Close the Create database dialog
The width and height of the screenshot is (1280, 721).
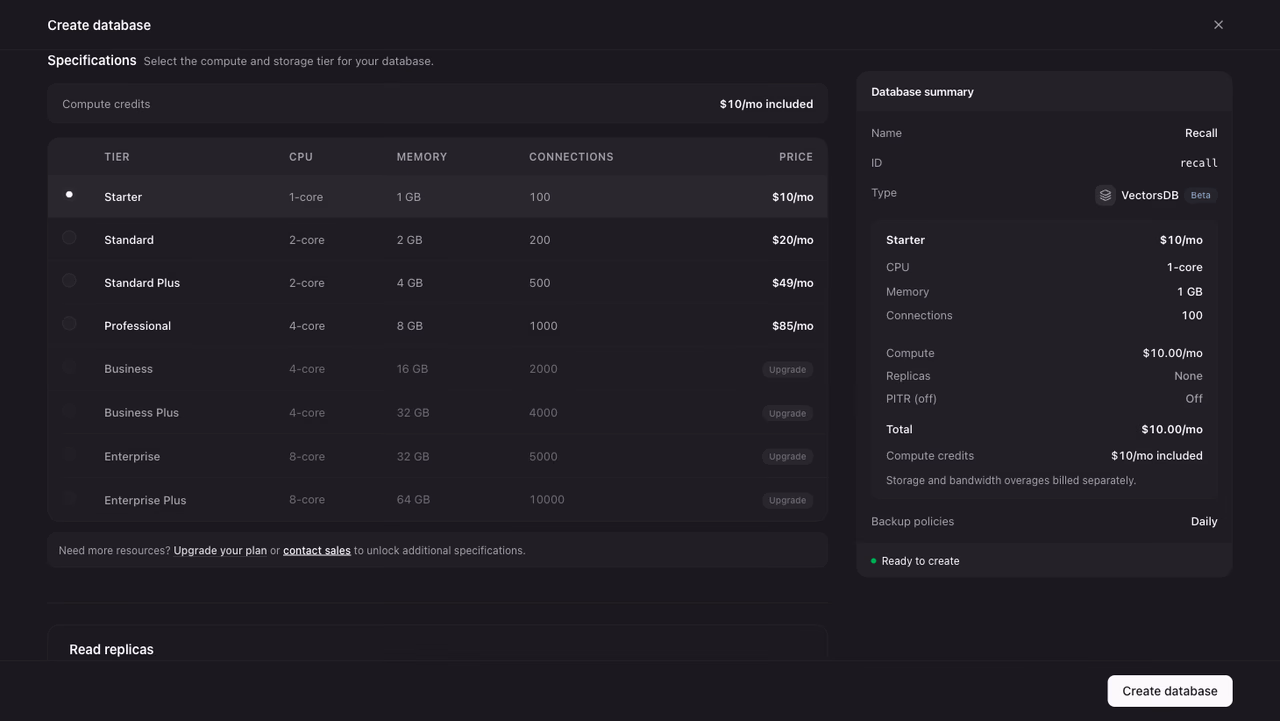tap(1218, 25)
